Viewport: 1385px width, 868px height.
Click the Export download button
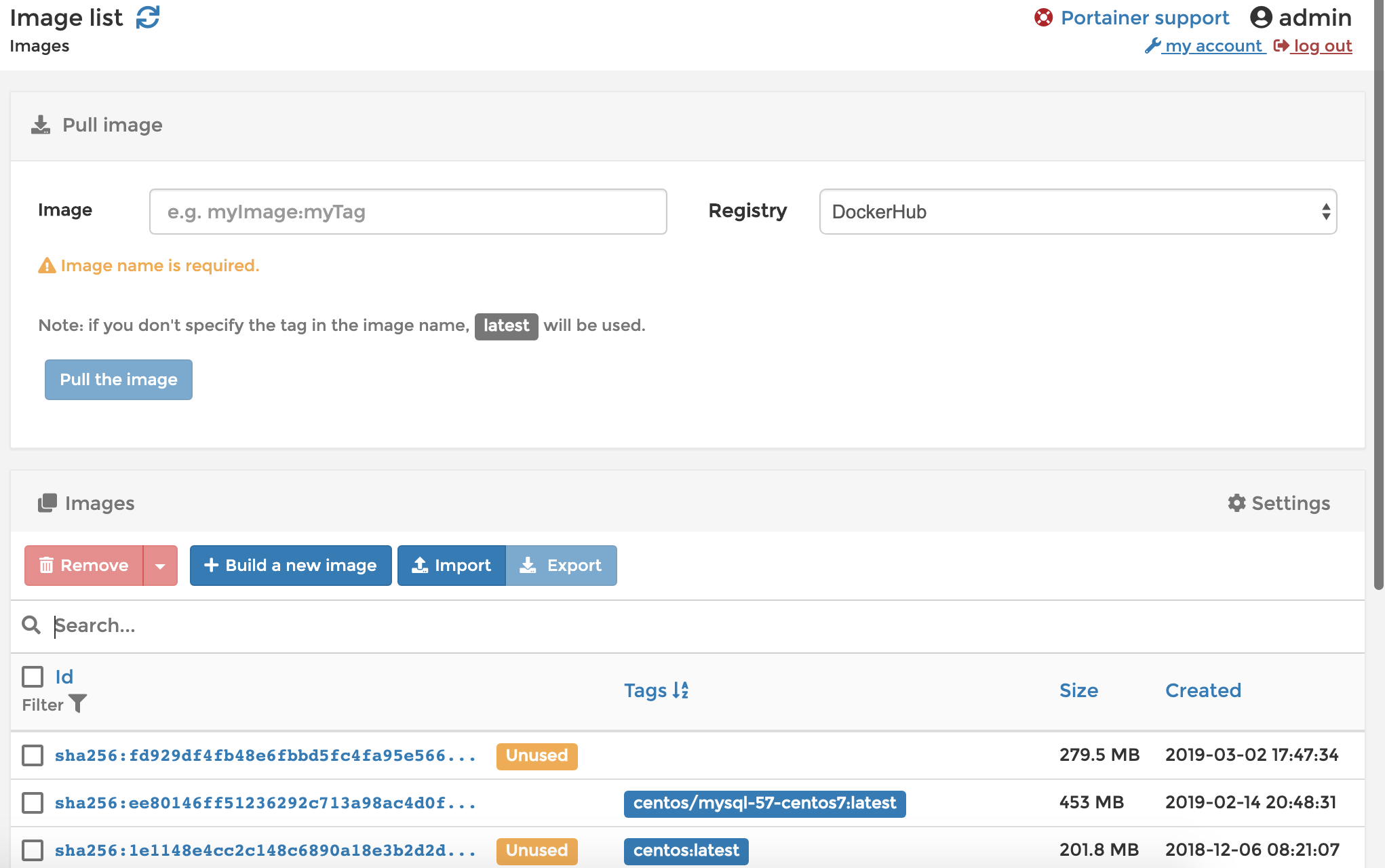point(561,566)
